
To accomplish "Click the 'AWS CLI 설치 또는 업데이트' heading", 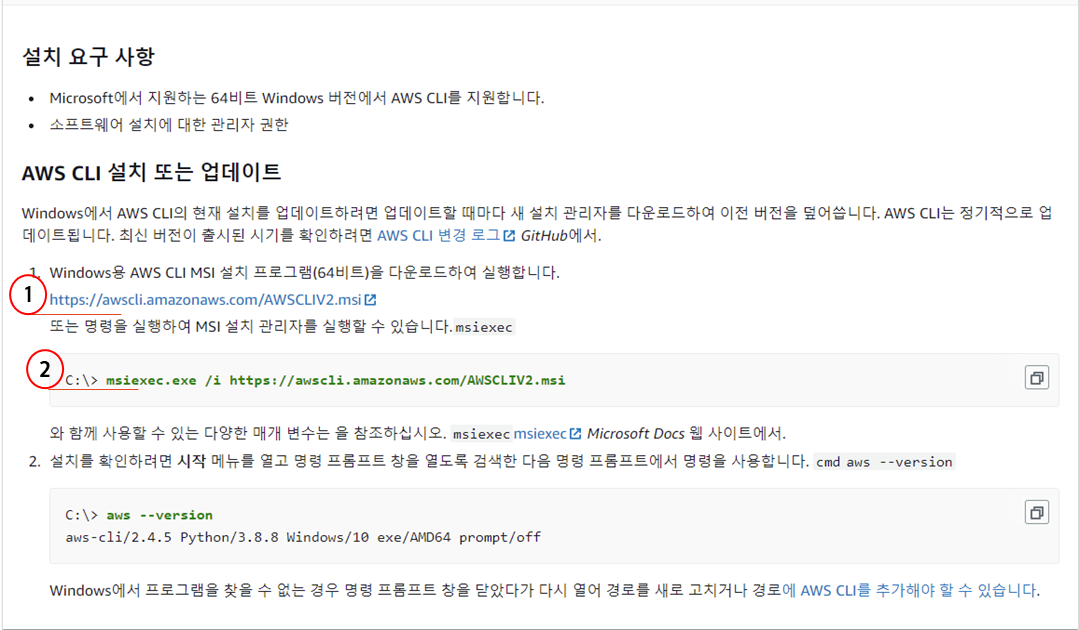I will pos(151,172).
